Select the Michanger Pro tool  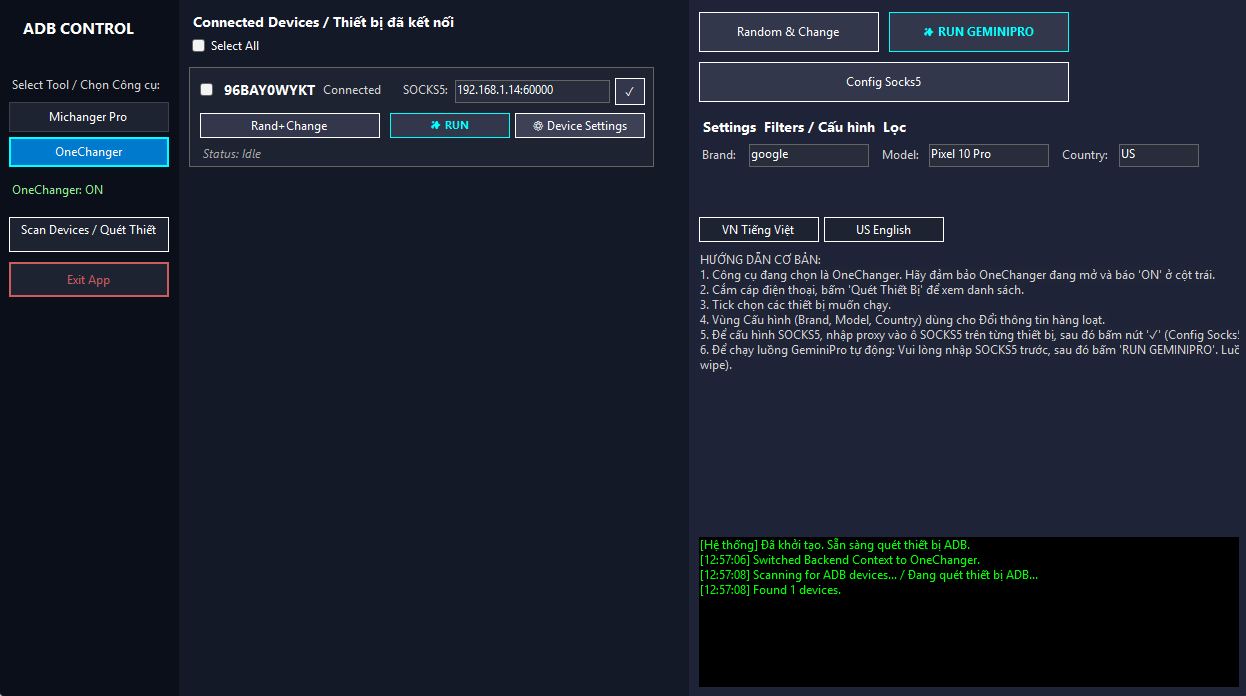pyautogui.click(x=89, y=117)
